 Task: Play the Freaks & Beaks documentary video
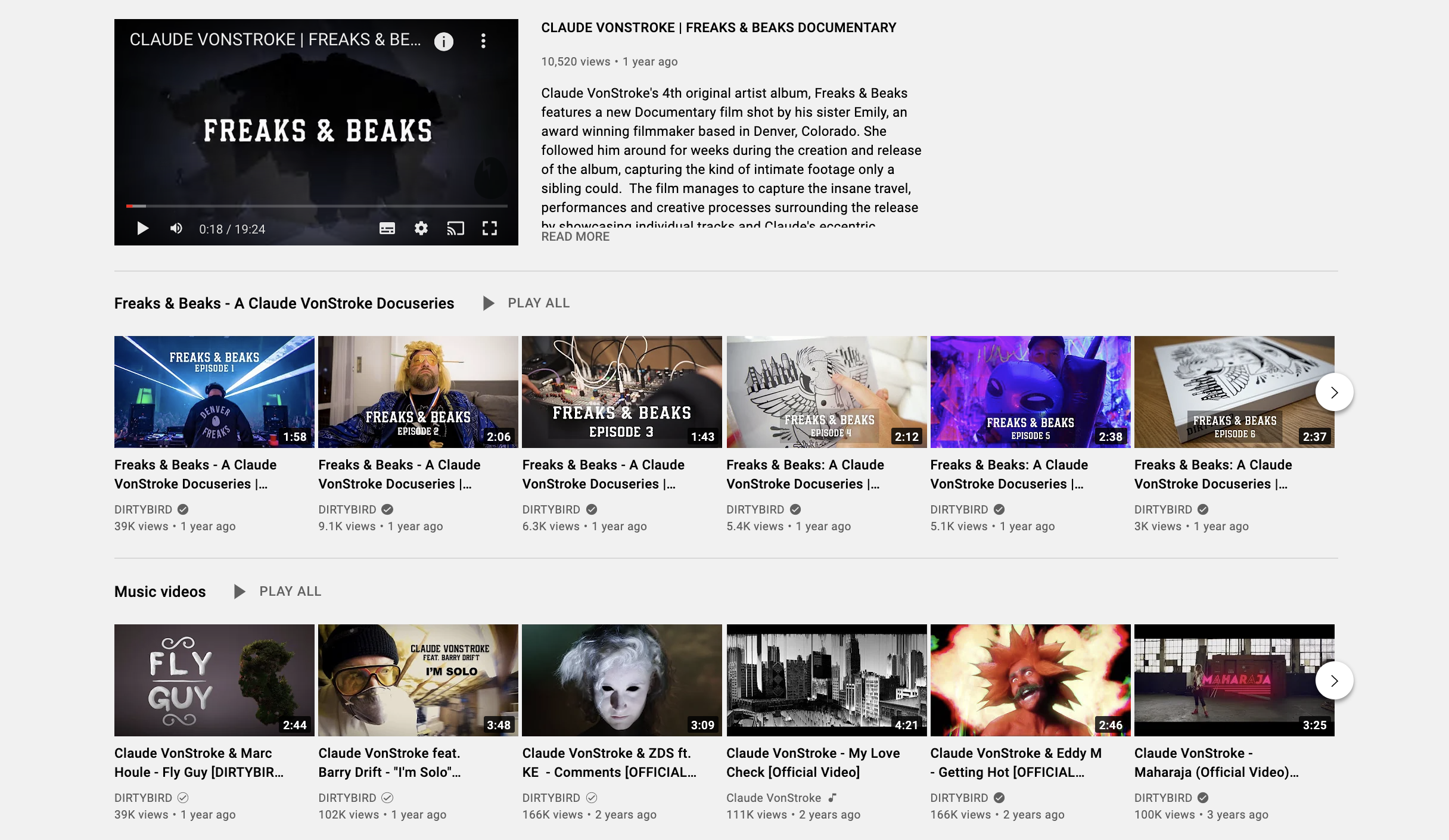(142, 229)
